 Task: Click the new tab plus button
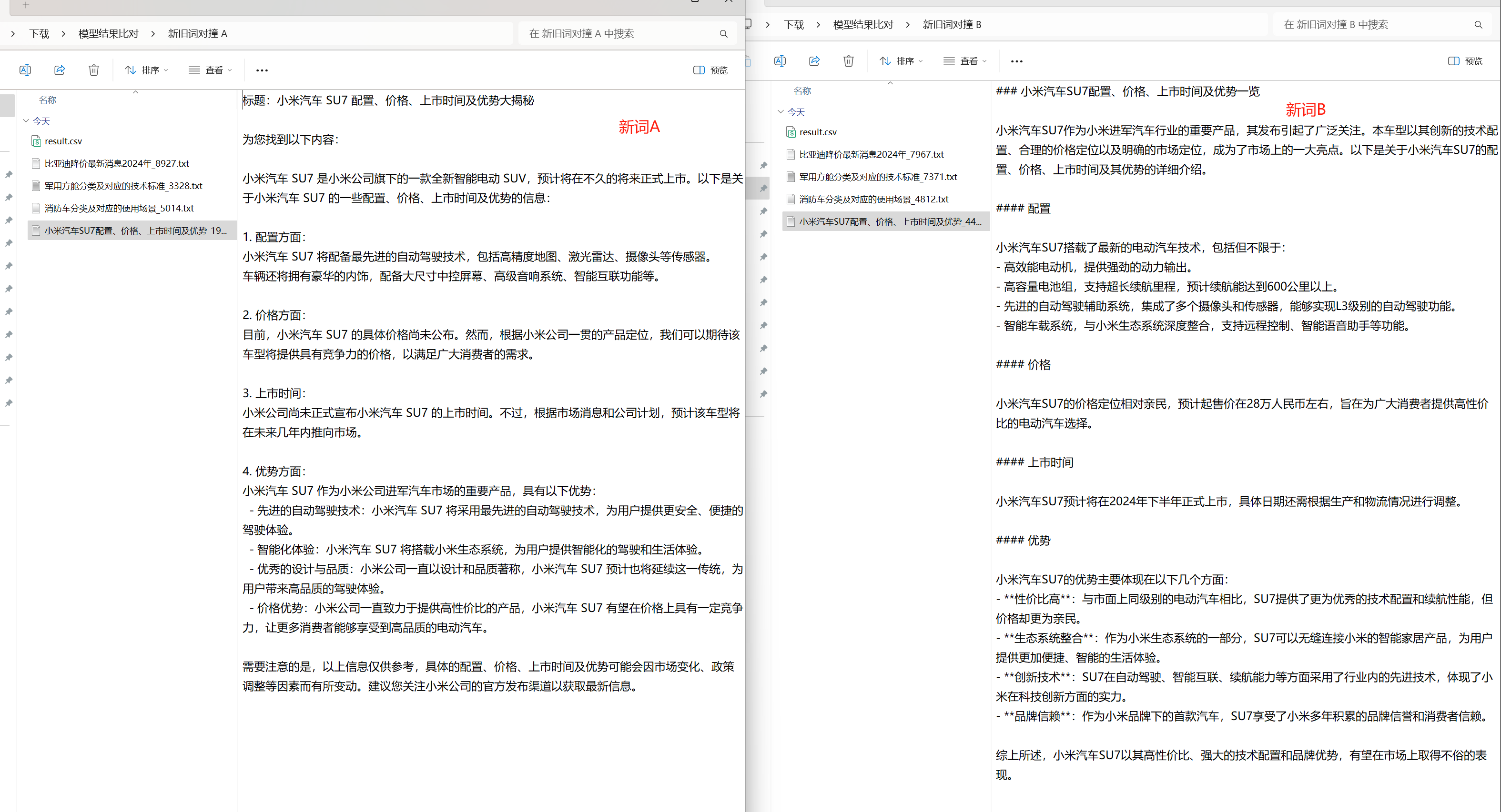pos(26,6)
